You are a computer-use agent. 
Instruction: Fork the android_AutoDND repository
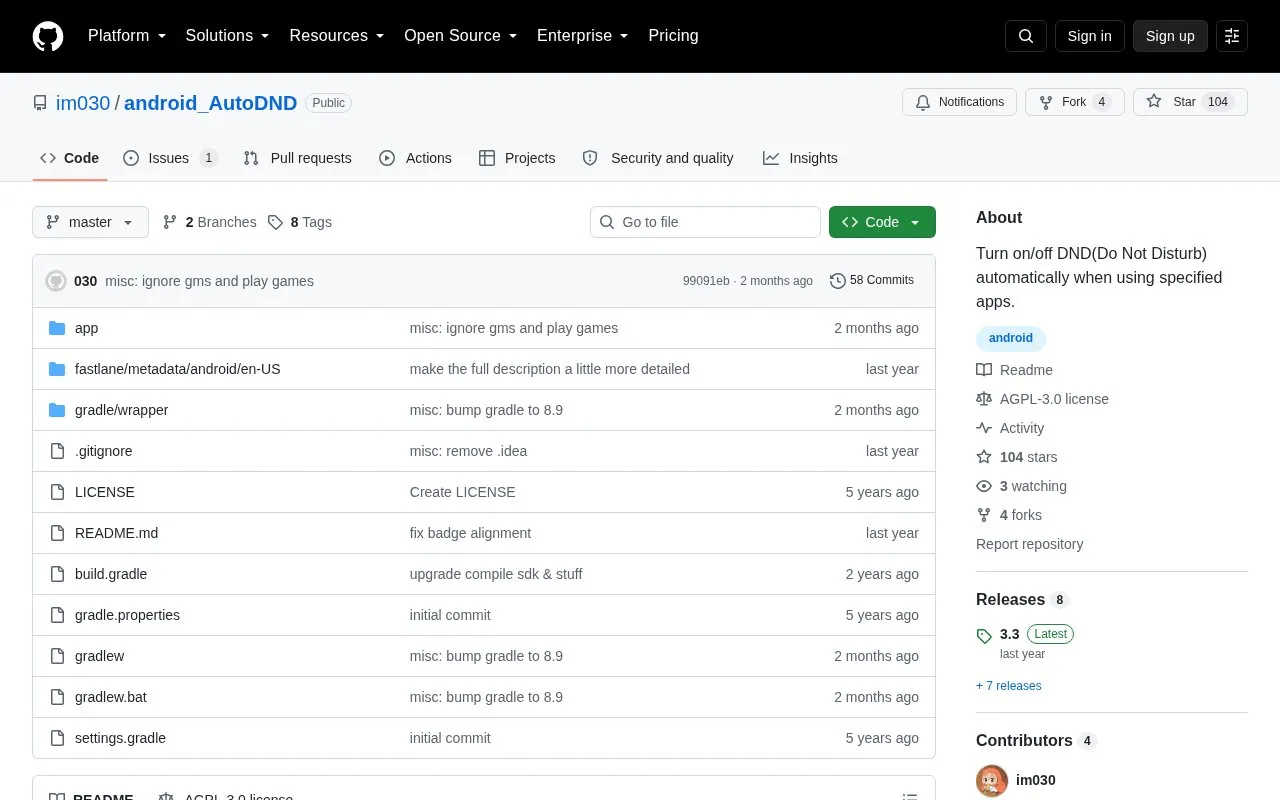(1075, 102)
